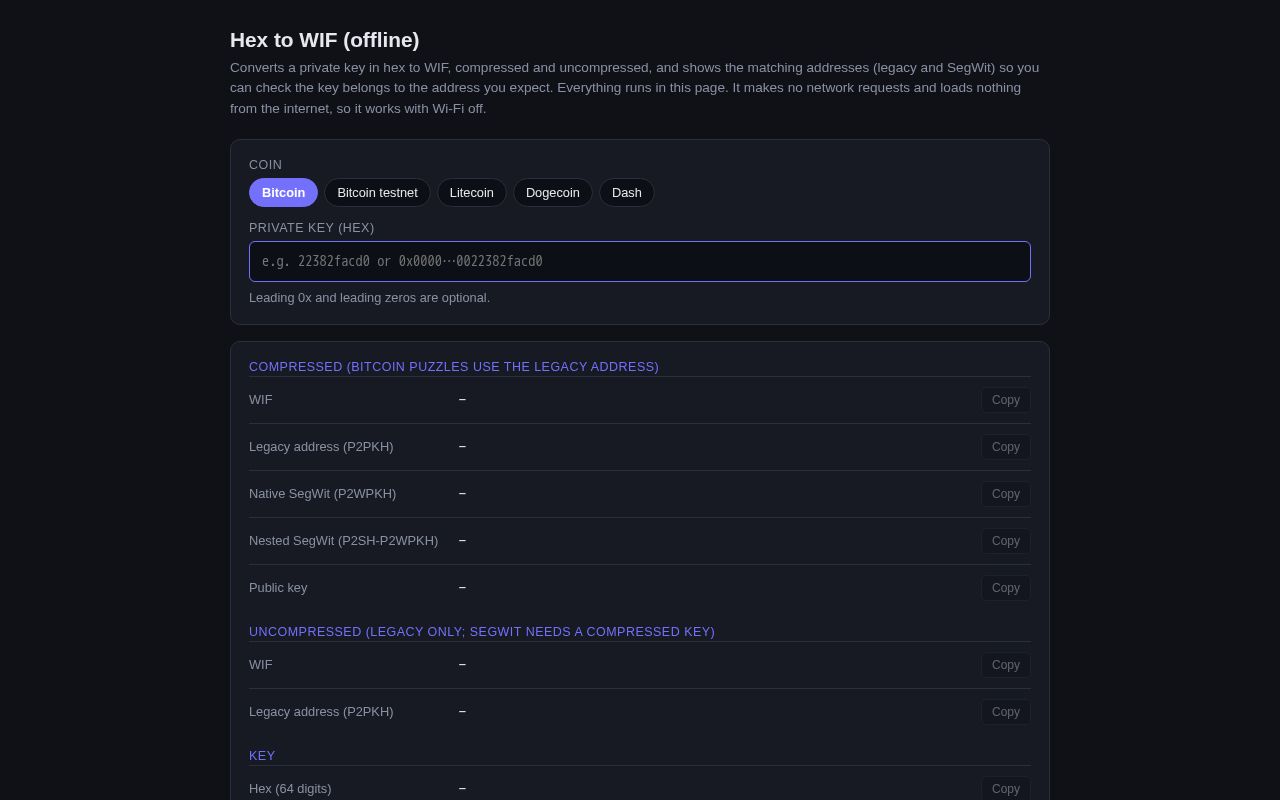
Task: Click the Uncompressed section heading
Action: [482, 632]
